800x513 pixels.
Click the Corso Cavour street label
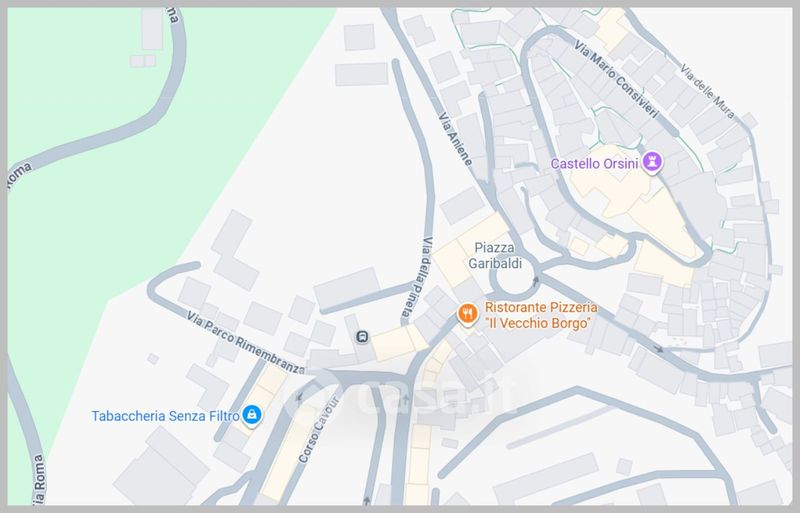tap(319, 429)
